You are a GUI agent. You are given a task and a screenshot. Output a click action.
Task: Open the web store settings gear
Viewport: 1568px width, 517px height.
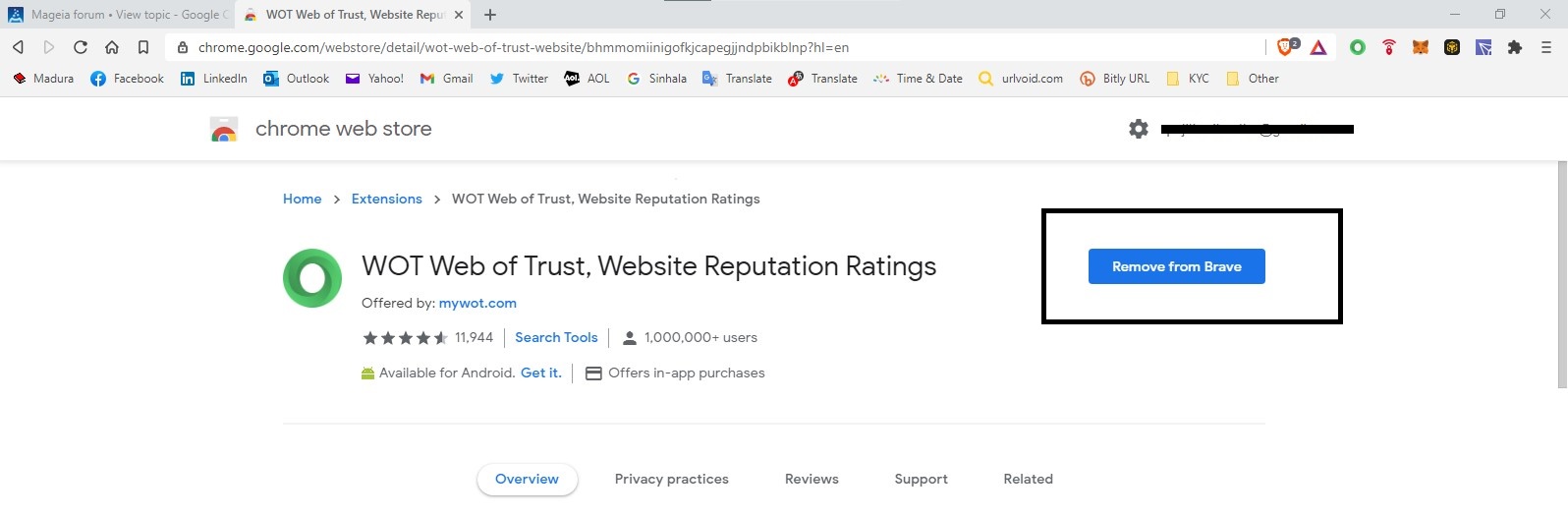tap(1139, 129)
